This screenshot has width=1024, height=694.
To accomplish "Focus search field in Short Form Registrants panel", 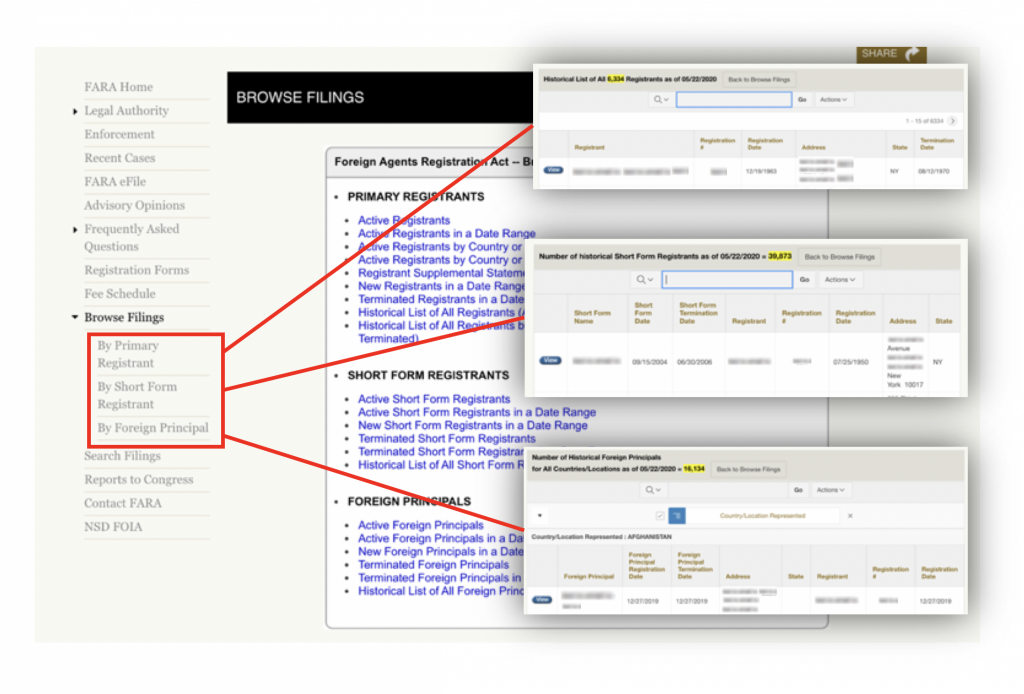I will tap(727, 279).
